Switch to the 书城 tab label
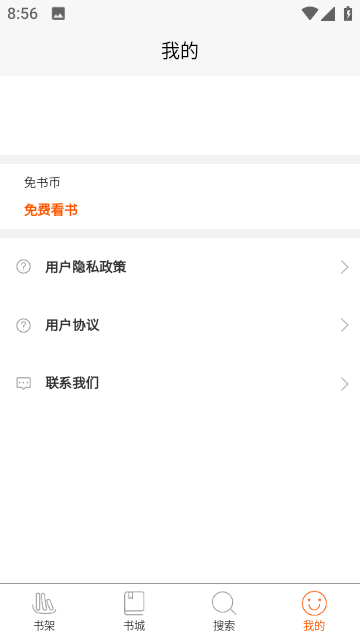 (x=134, y=625)
